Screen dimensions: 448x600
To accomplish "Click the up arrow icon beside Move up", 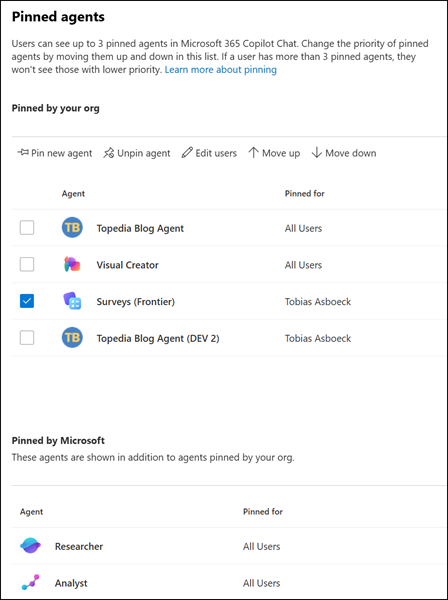I will pos(253,153).
